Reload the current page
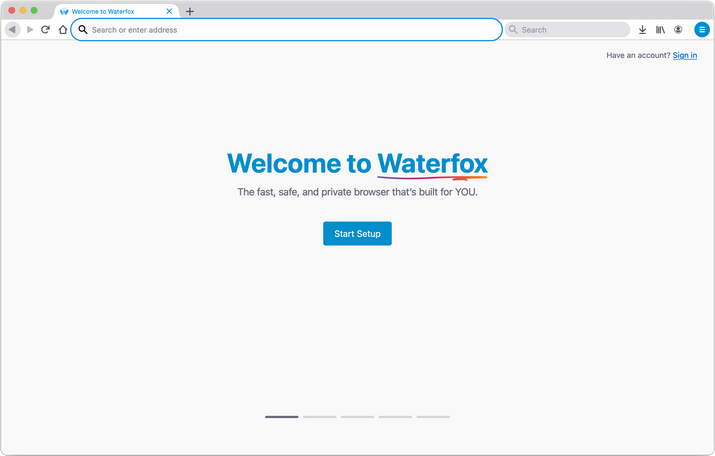Screen dimensions: 715x456 45,30
